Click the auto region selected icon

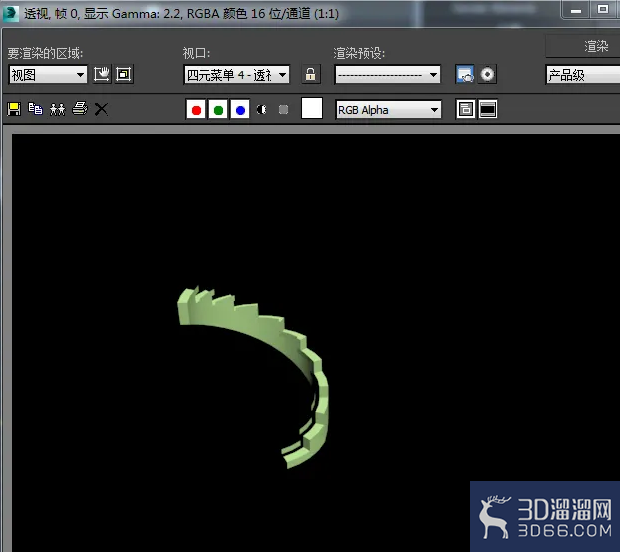[124, 74]
